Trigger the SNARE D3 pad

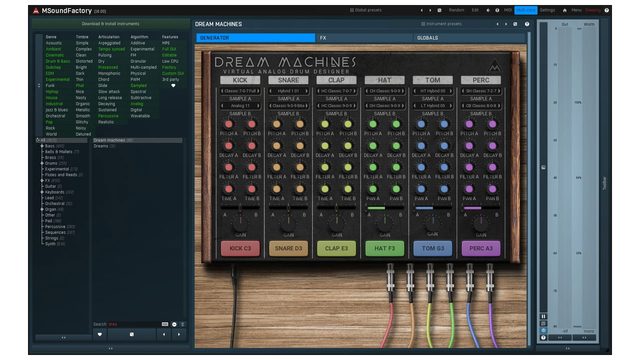point(288,248)
